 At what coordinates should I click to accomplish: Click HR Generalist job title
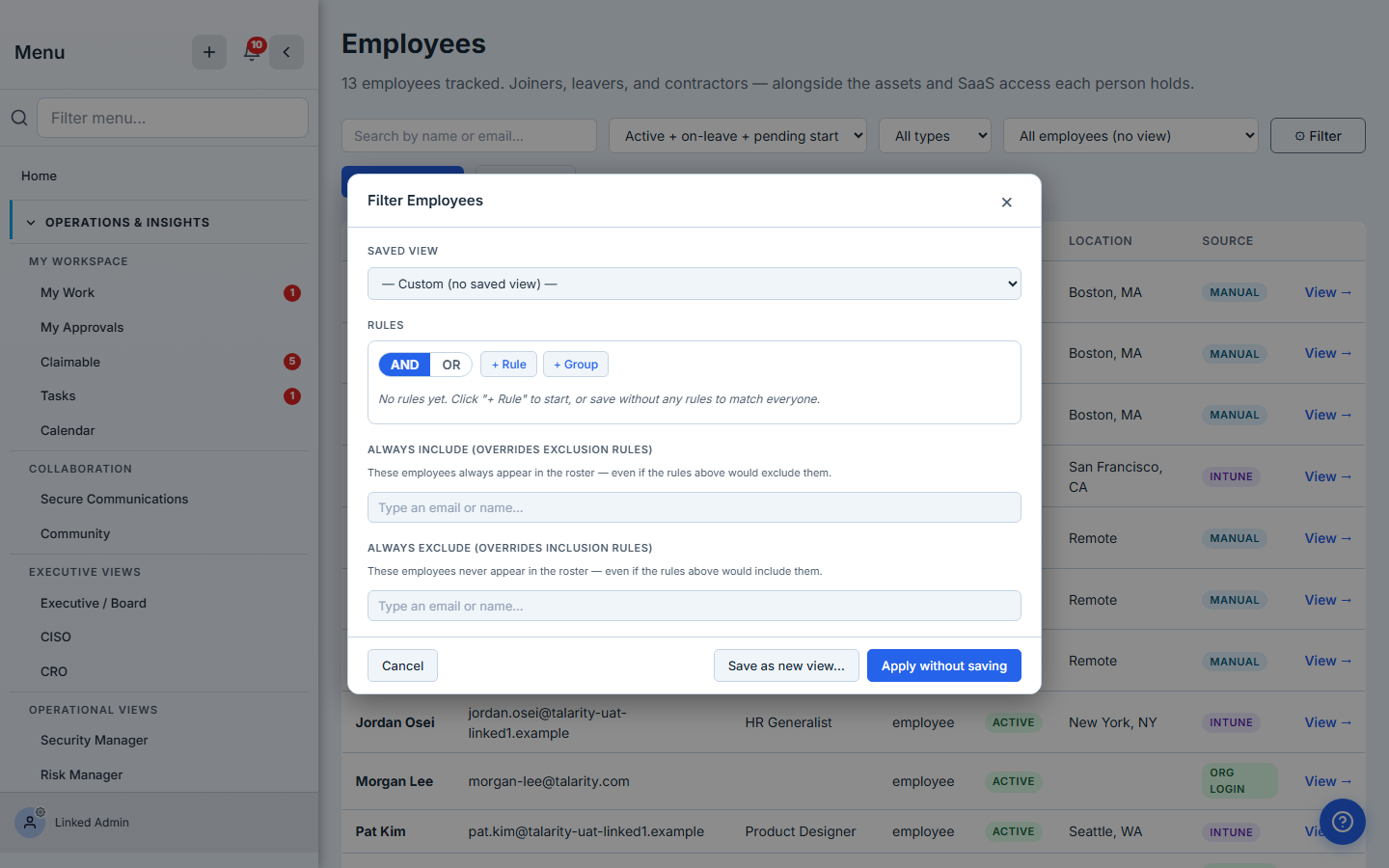788,722
